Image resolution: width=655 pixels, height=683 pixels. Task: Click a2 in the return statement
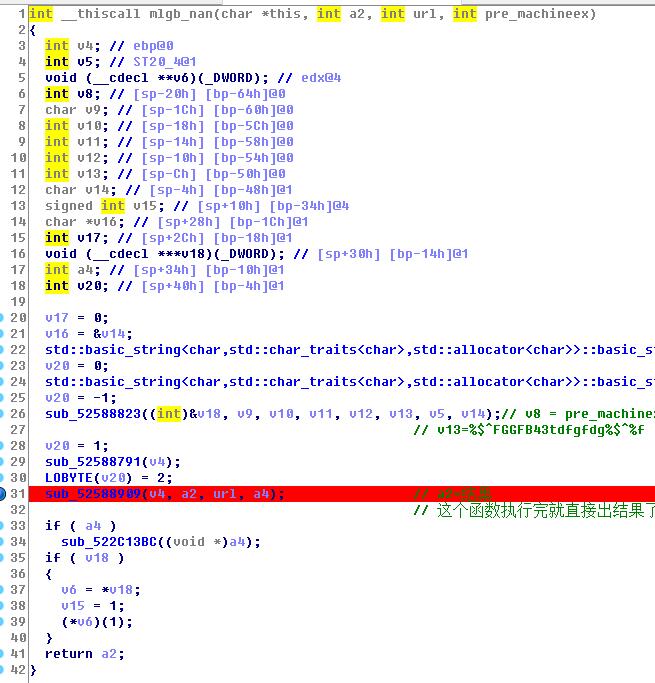click(109, 654)
